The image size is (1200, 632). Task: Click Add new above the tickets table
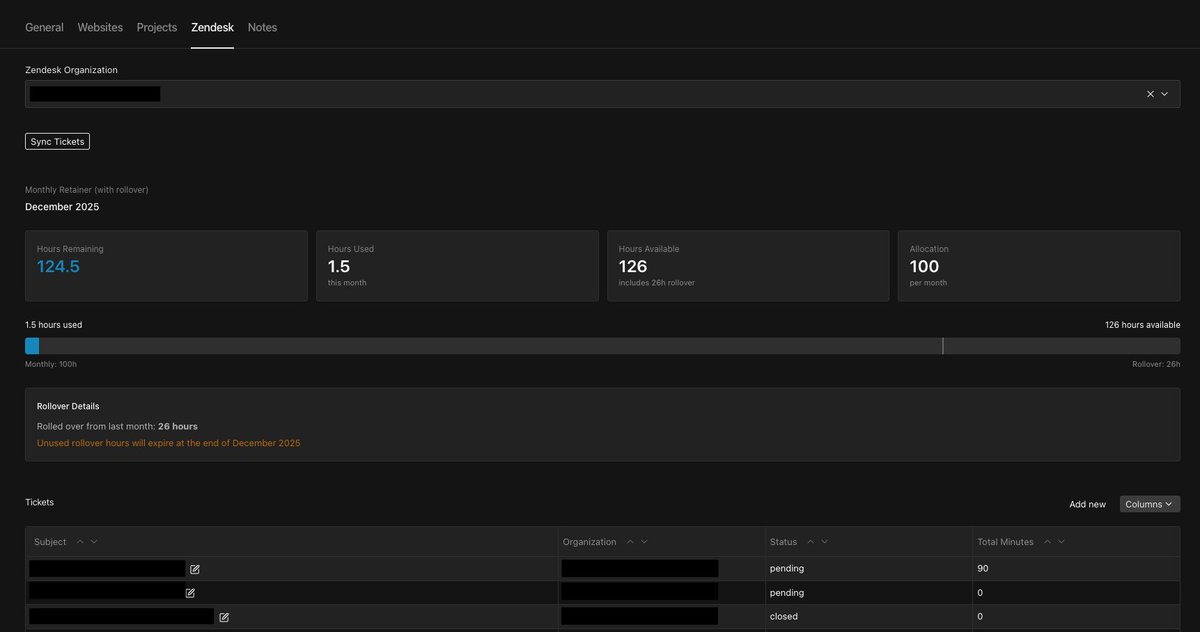coord(1087,504)
